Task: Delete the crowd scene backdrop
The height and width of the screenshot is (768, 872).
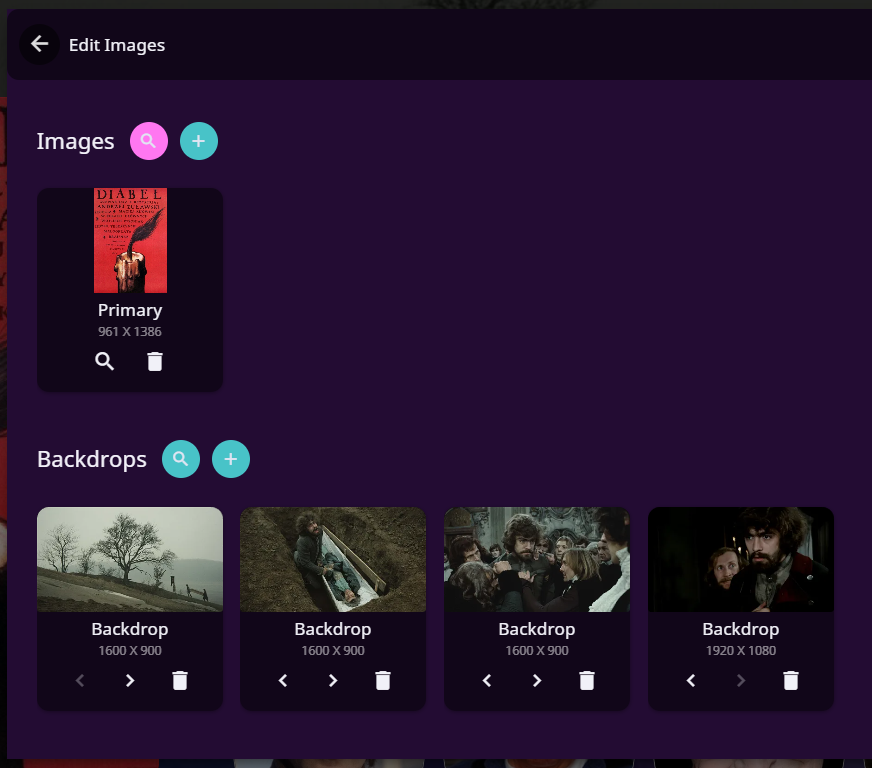Action: click(587, 681)
